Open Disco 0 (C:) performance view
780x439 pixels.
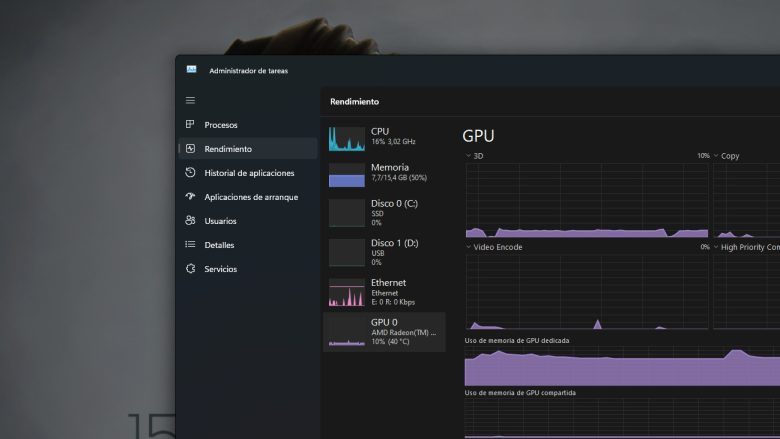384,212
